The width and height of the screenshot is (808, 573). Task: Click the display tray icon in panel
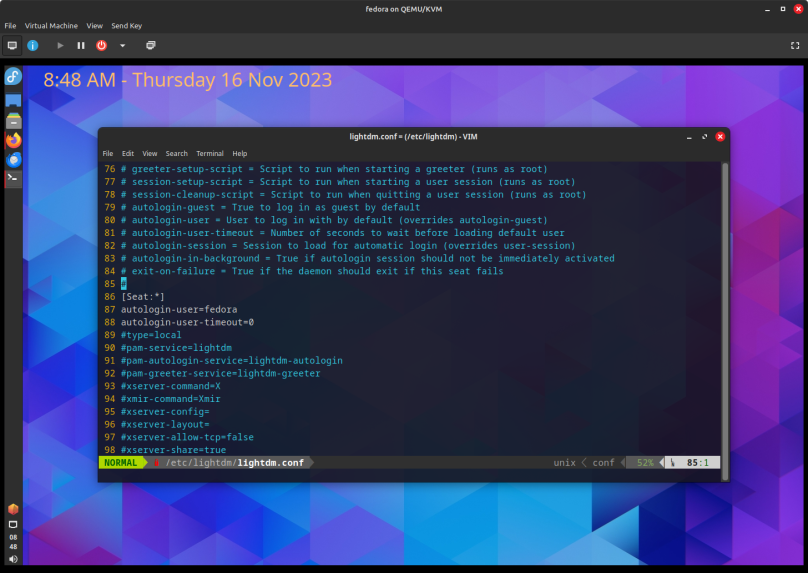pos(13,525)
